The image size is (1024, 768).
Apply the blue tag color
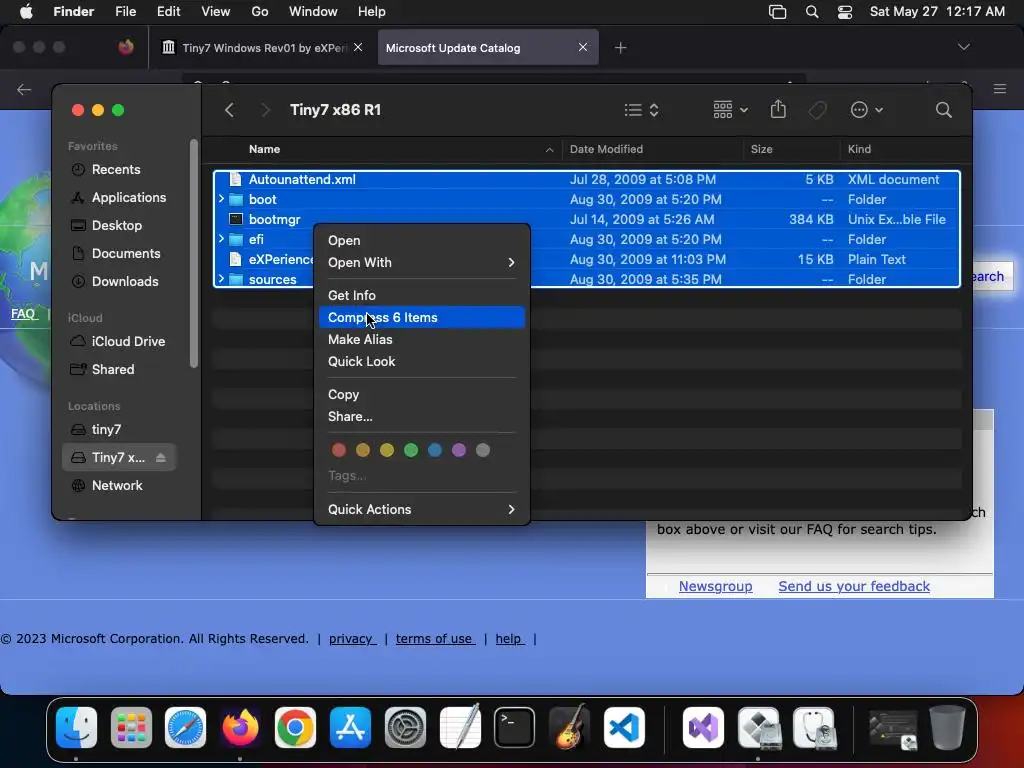coord(435,450)
